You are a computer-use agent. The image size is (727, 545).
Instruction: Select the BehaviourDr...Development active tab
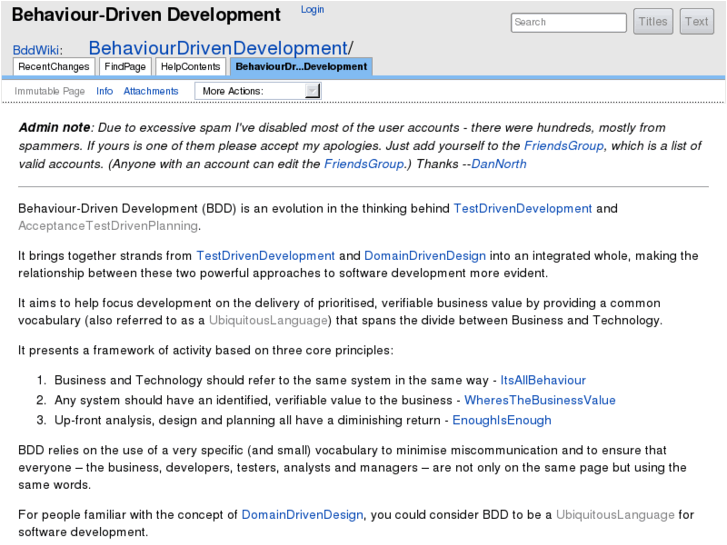[x=301, y=67]
